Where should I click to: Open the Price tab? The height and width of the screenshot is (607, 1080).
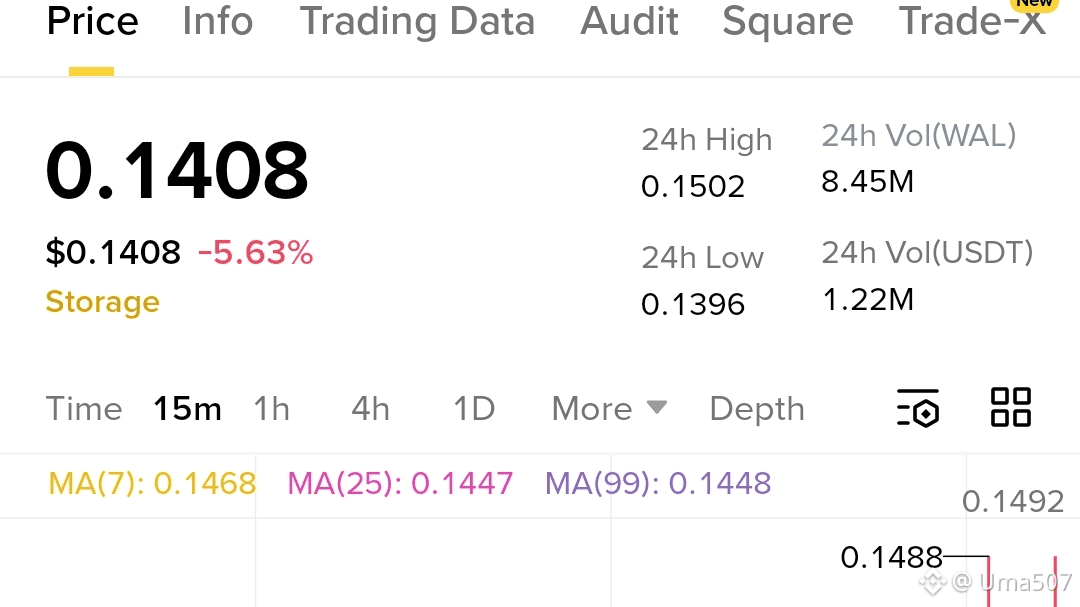(92, 22)
